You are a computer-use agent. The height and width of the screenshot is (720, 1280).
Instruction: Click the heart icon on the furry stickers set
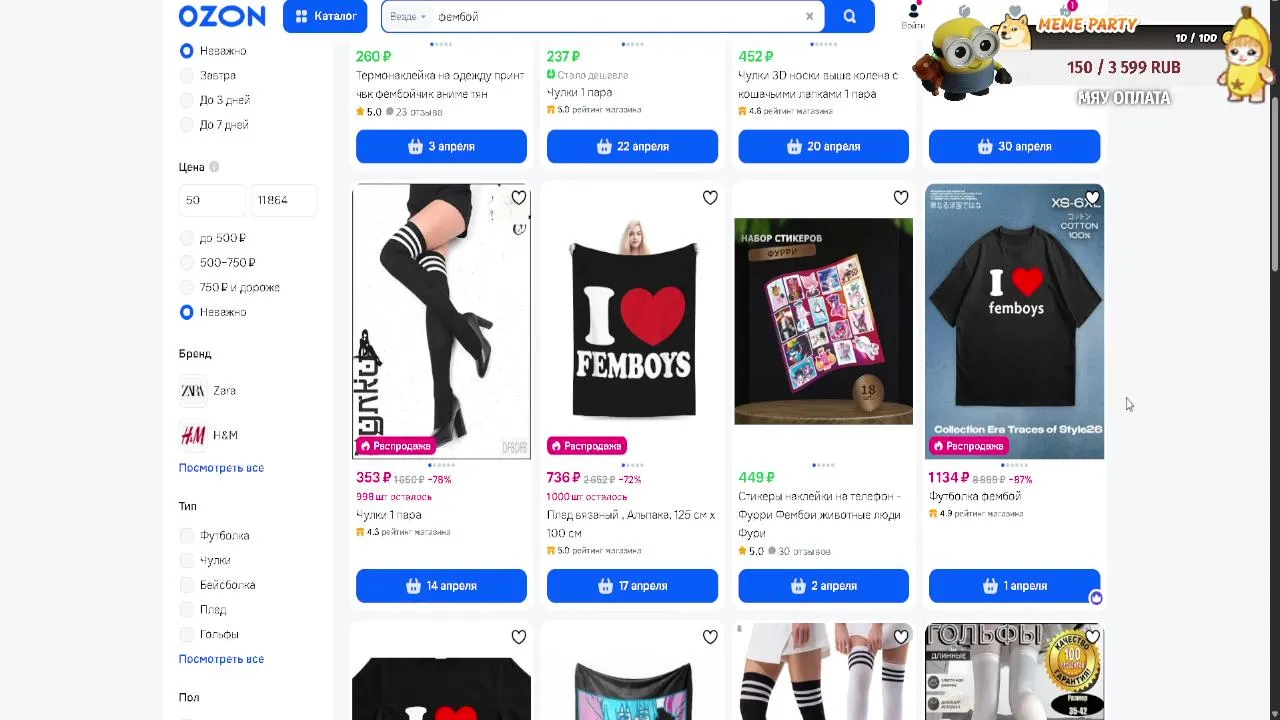[901, 198]
